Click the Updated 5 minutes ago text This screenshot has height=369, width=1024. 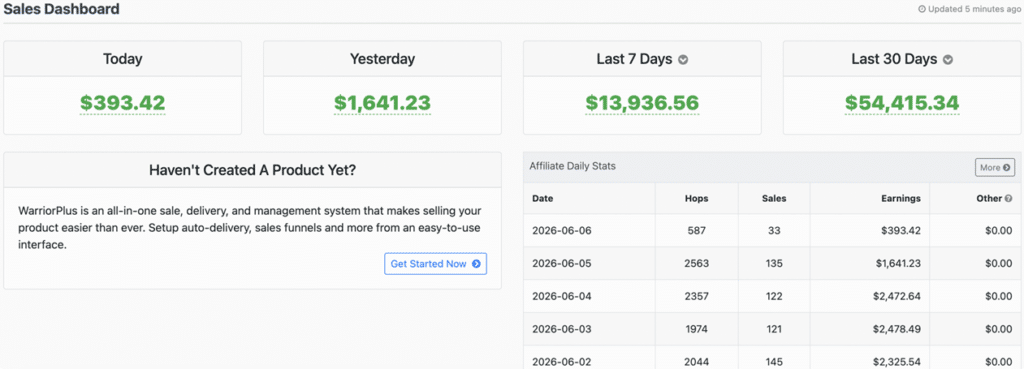(x=975, y=10)
